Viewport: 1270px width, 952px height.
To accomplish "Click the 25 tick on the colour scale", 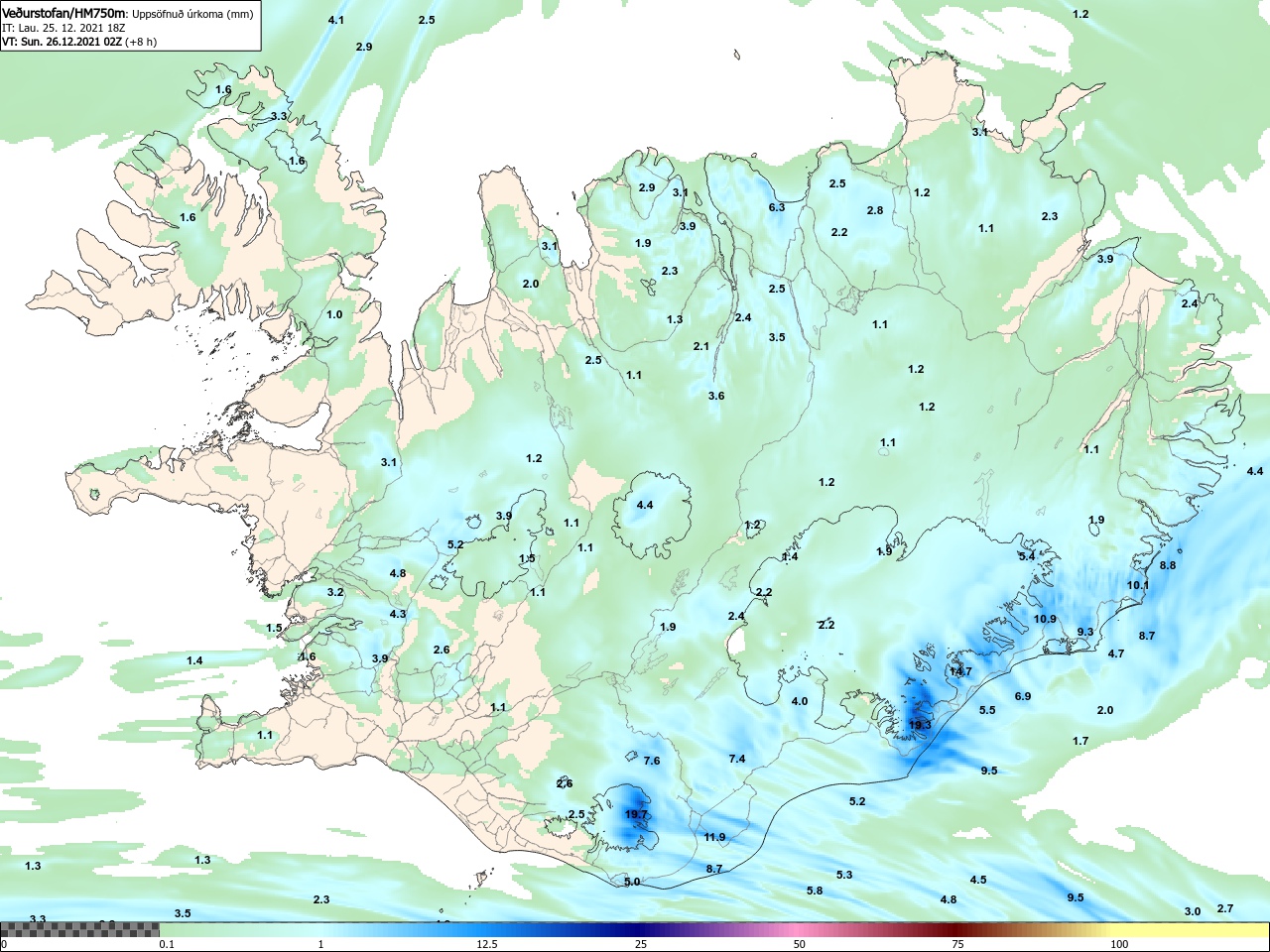I will point(643,945).
